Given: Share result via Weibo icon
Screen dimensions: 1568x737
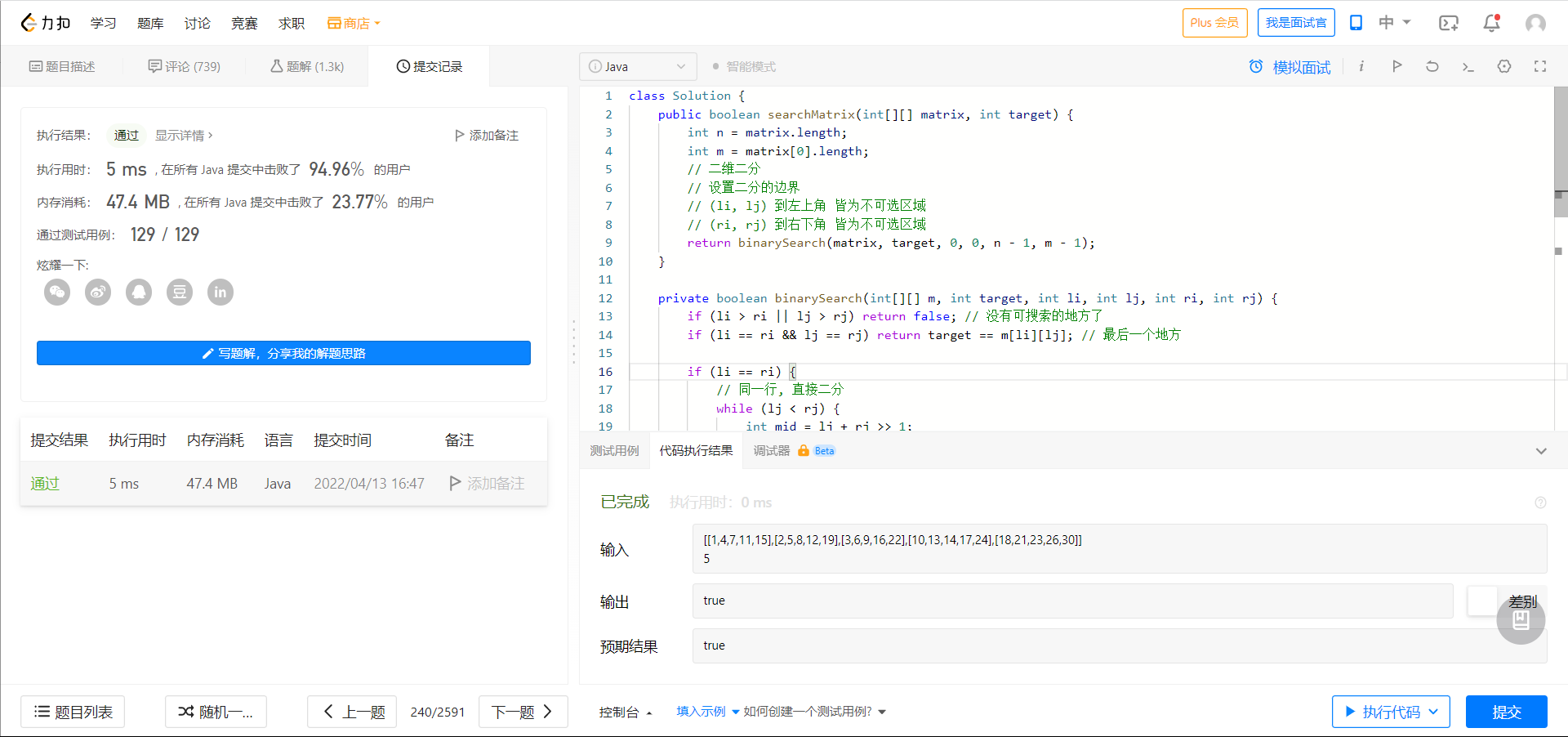Looking at the screenshot, I should (x=98, y=292).
